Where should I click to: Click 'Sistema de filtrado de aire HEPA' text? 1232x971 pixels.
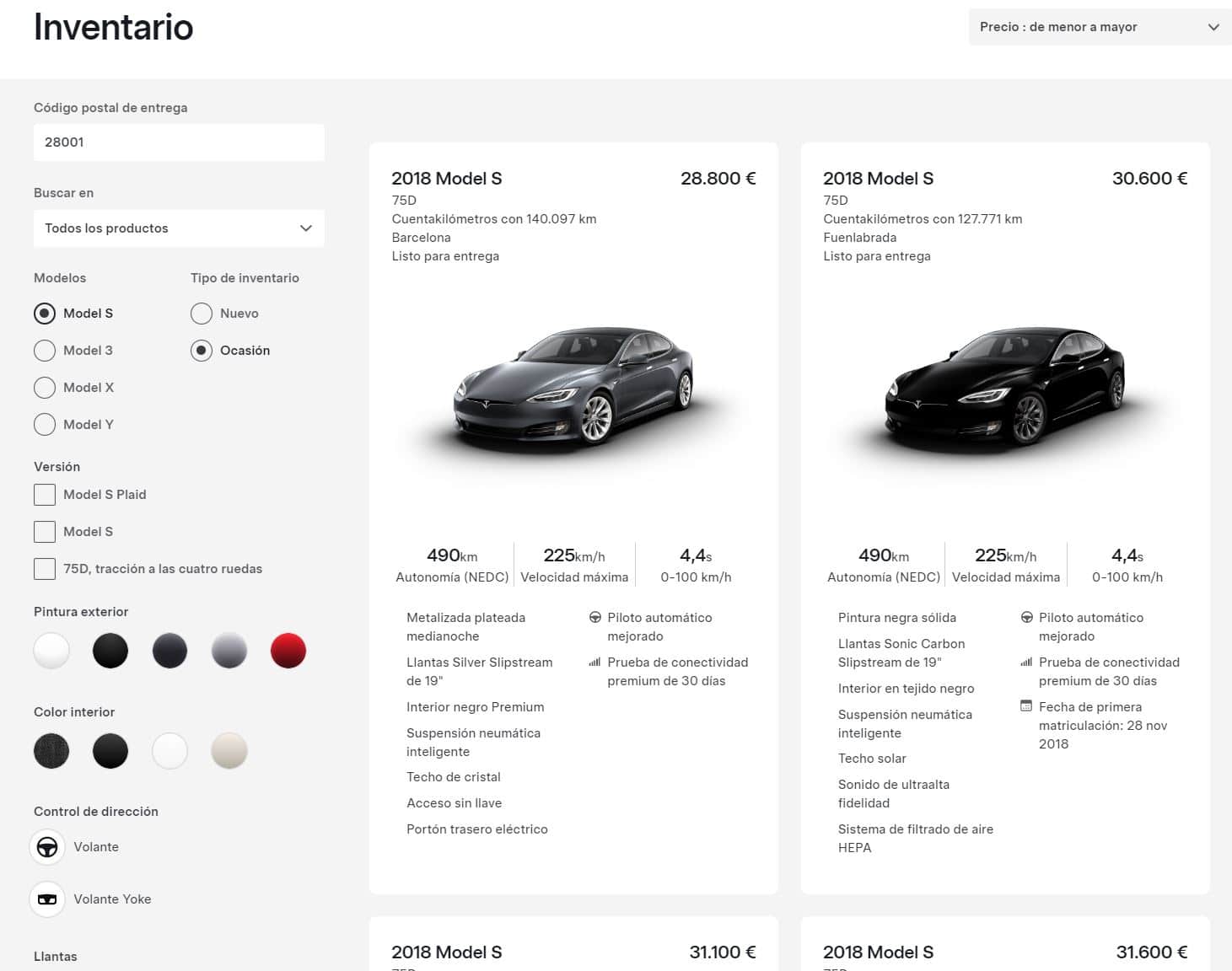coord(916,839)
